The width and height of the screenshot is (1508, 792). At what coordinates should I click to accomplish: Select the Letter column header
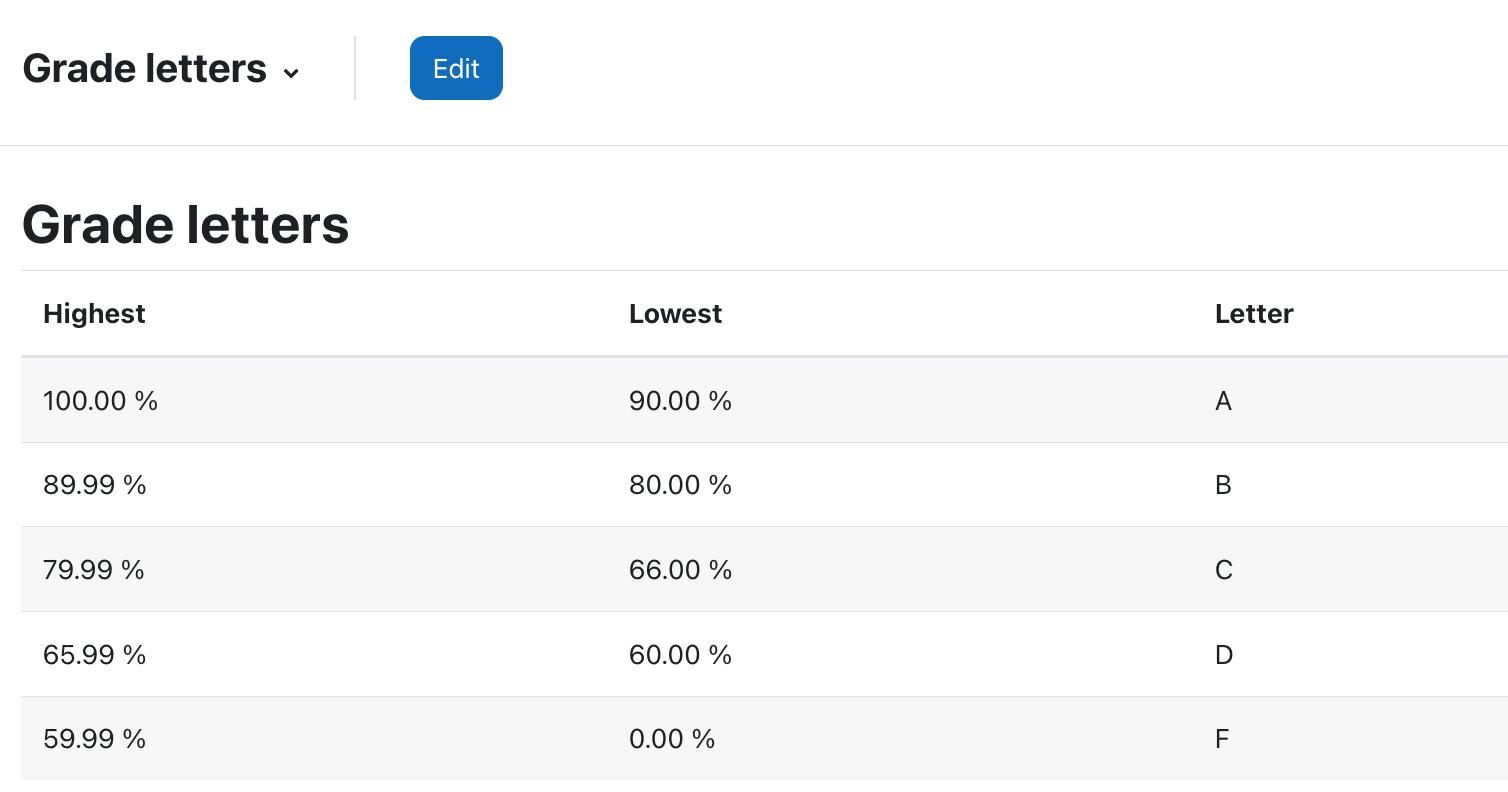(x=1254, y=314)
